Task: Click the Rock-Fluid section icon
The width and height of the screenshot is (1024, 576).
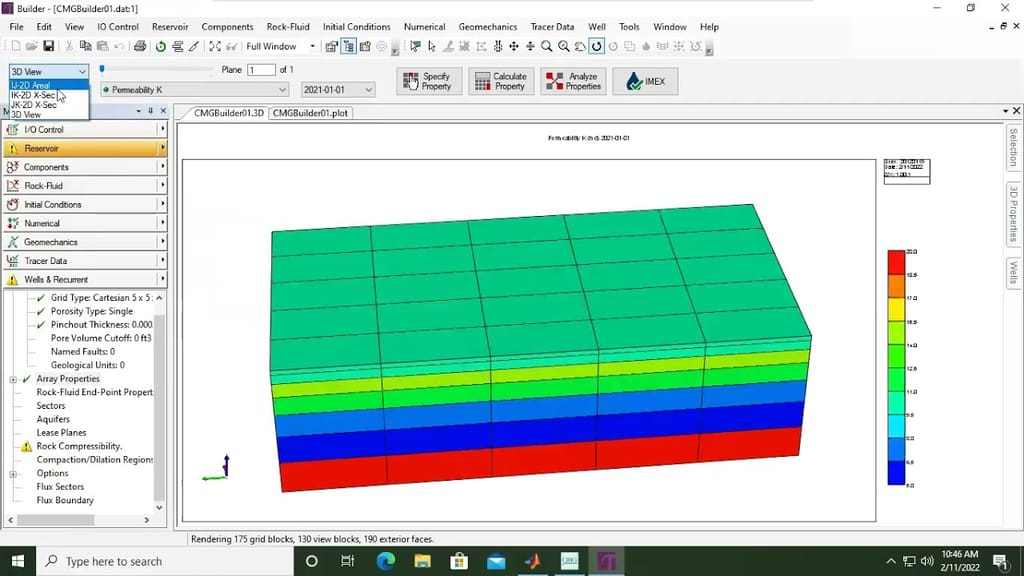Action: point(12,185)
